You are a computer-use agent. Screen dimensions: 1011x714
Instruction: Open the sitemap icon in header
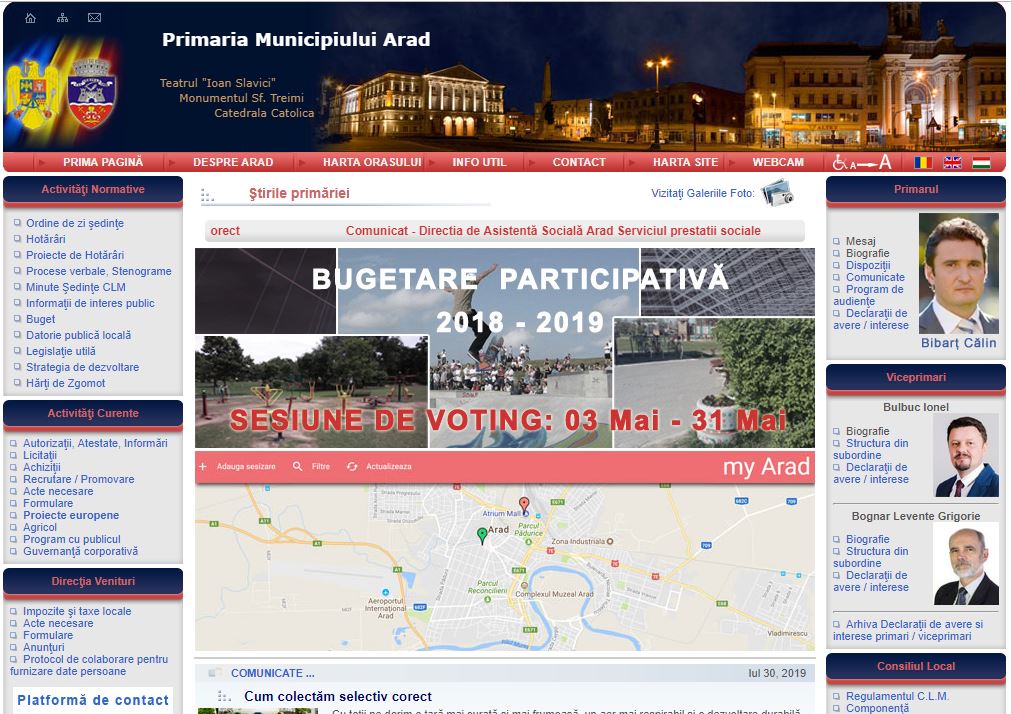(62, 18)
